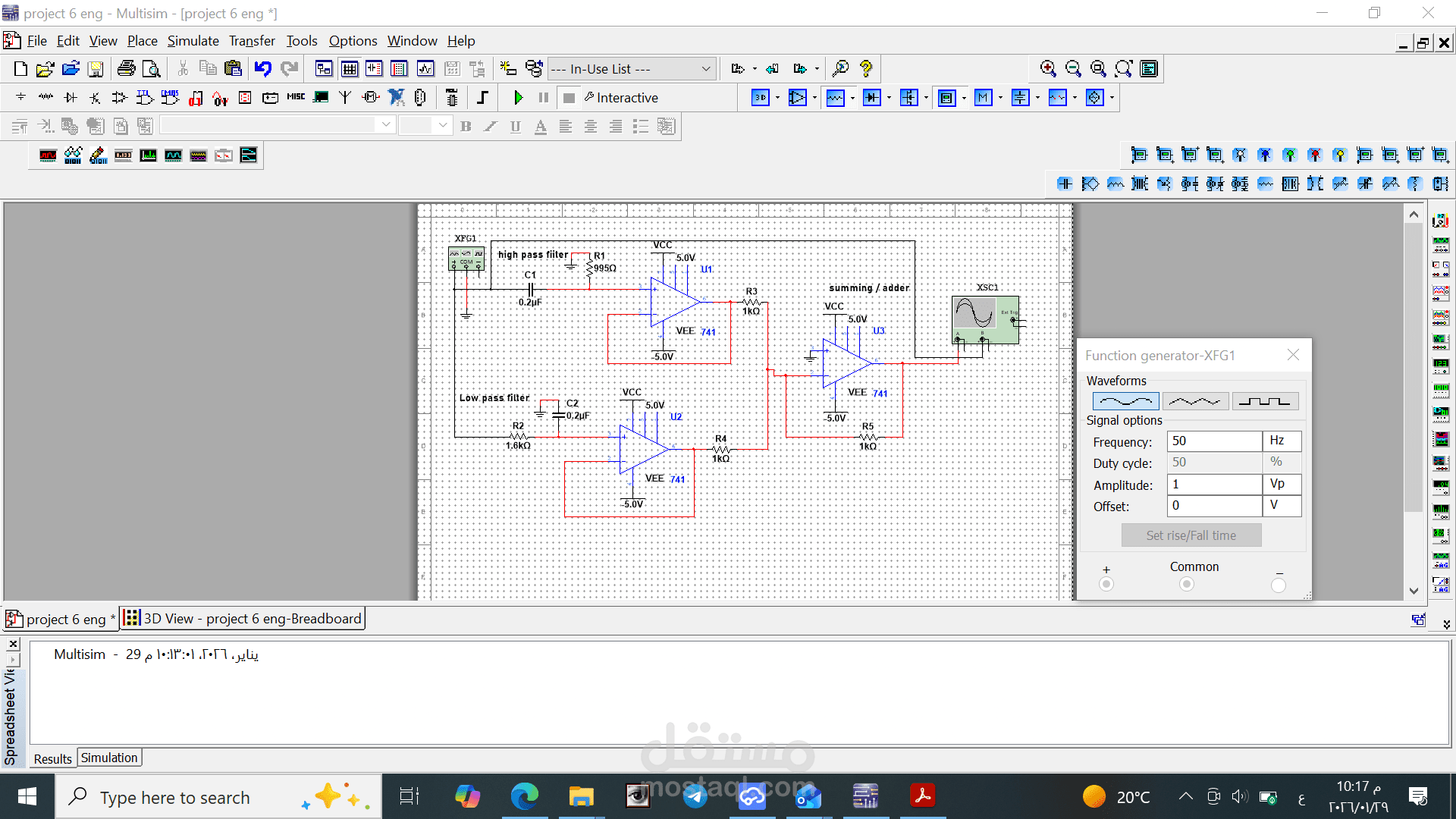
Task: Open the Simulate menu
Action: (193, 41)
